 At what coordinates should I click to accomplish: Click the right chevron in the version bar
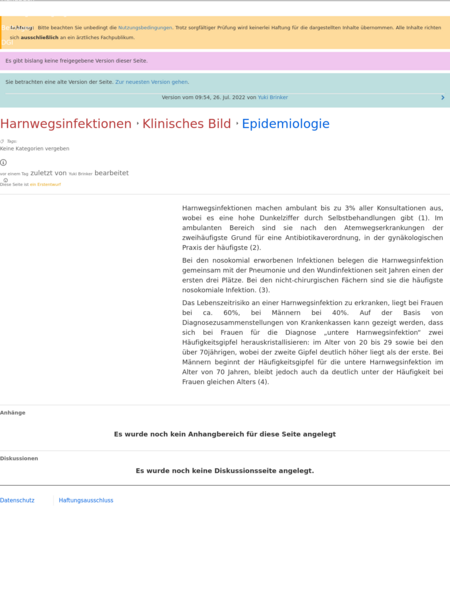click(x=443, y=98)
